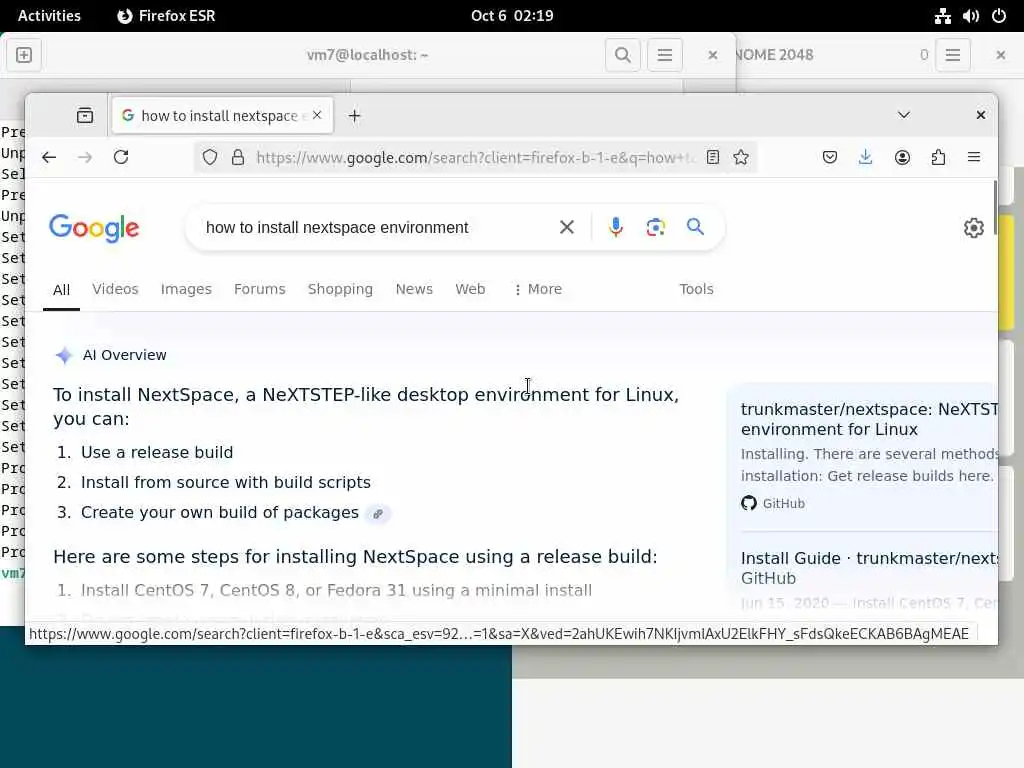Open tracking protection shield icon
1024x768 pixels.
click(210, 157)
